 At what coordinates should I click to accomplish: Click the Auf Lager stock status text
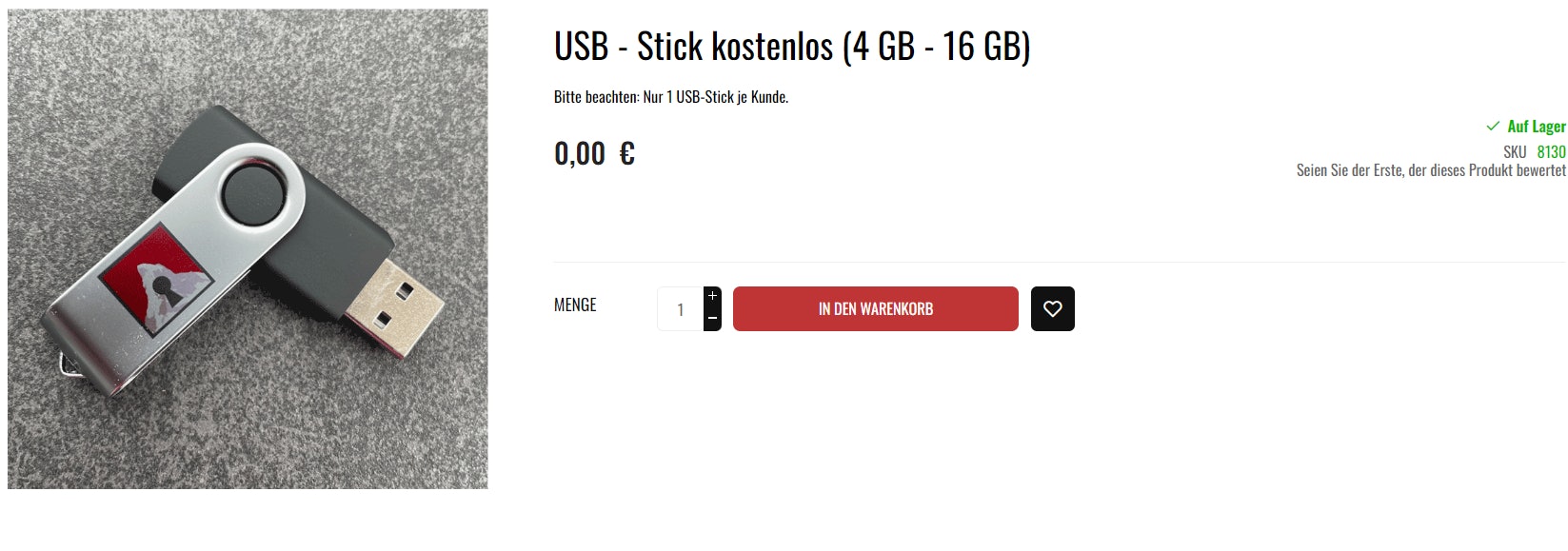(x=1536, y=126)
